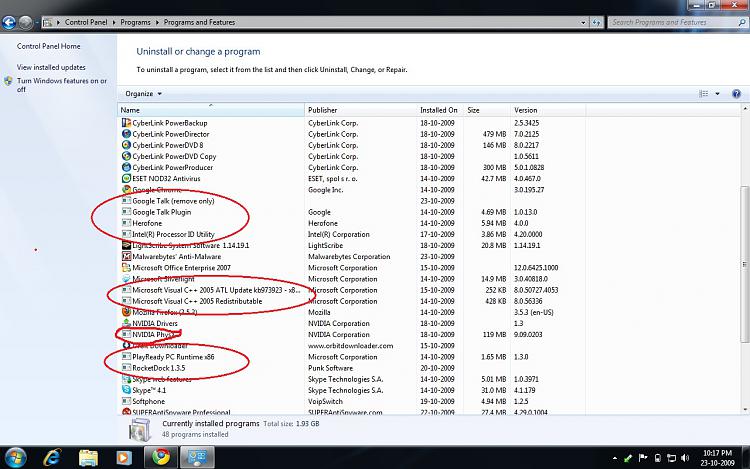
Task: Click the 3.5.3 (en-US) version cell
Action: (534, 312)
